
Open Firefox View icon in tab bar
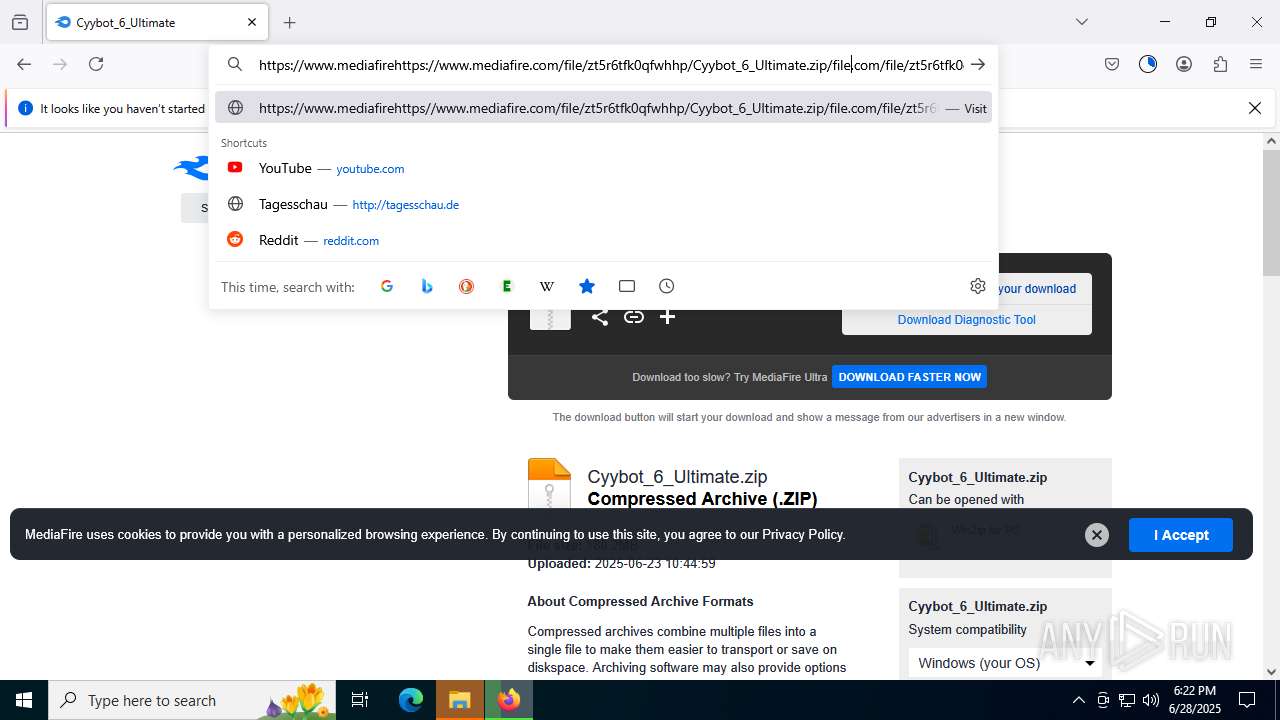point(20,22)
